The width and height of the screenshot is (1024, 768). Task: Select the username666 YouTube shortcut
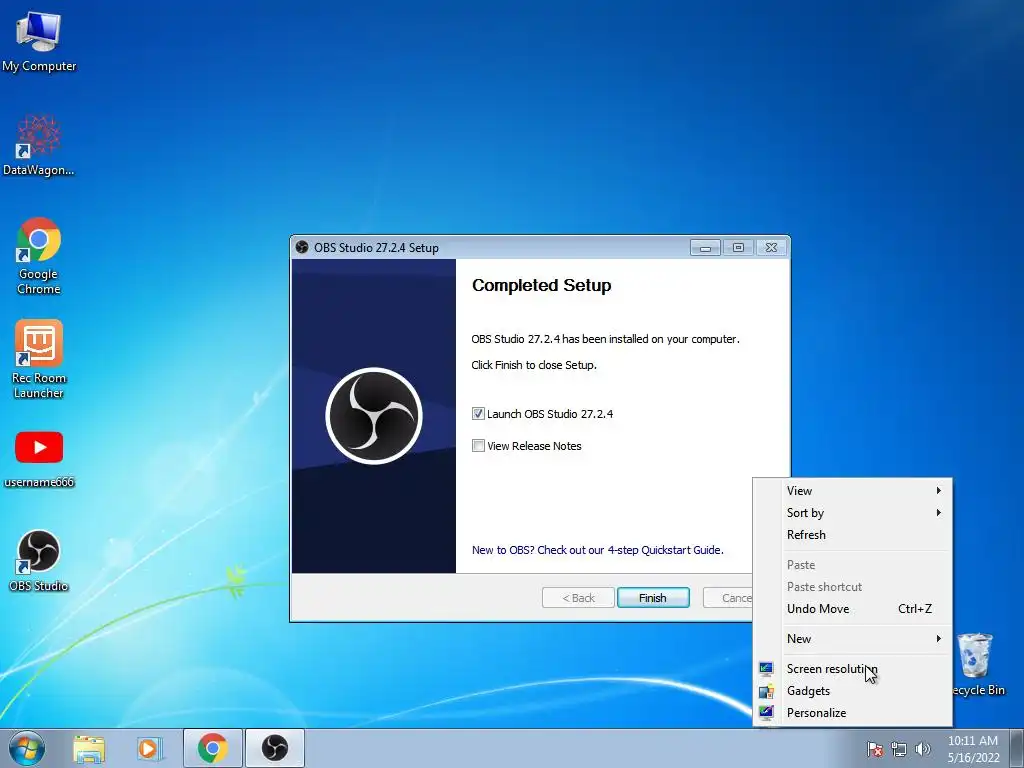click(39, 459)
